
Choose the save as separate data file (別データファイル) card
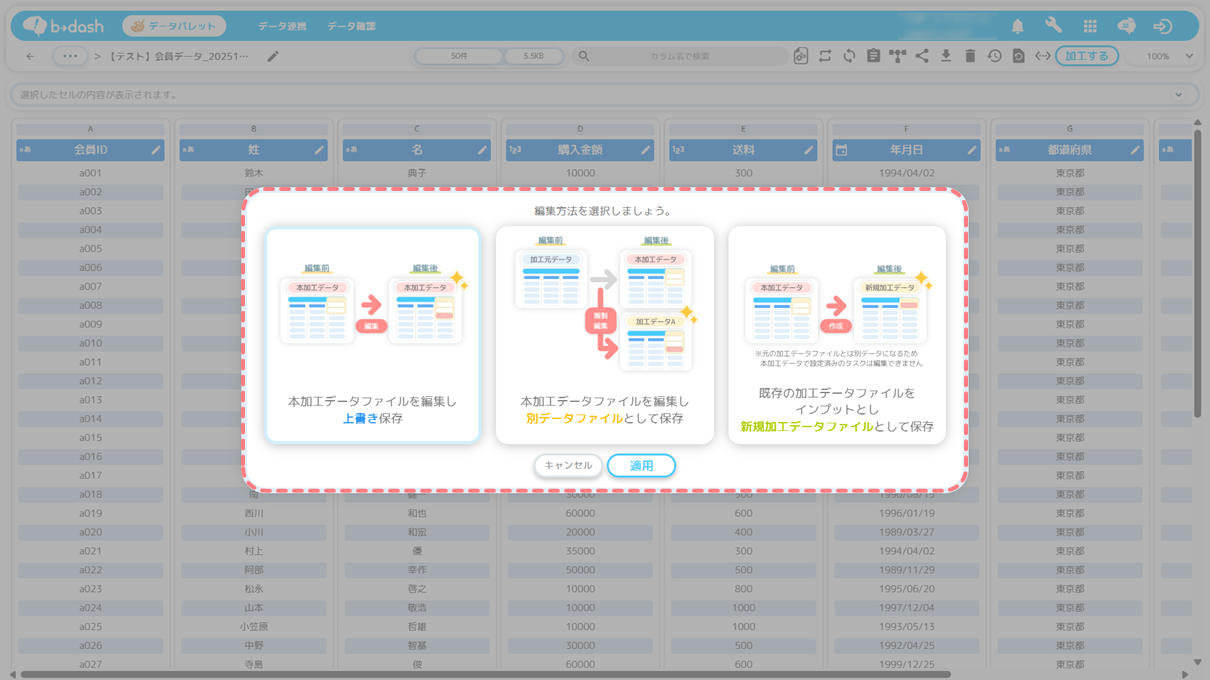click(604, 335)
